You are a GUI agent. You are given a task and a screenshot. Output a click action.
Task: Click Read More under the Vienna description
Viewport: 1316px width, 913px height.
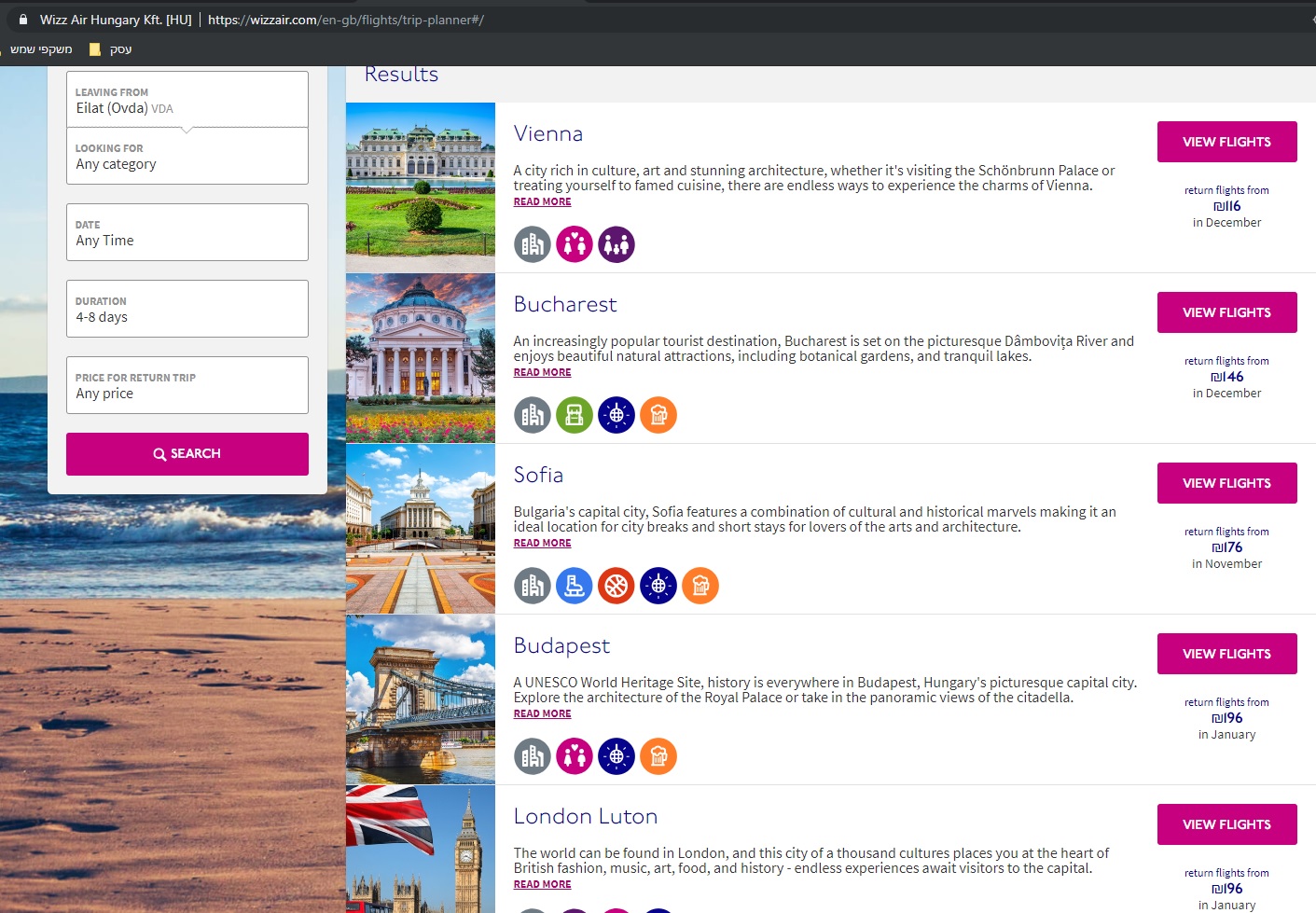pos(542,201)
